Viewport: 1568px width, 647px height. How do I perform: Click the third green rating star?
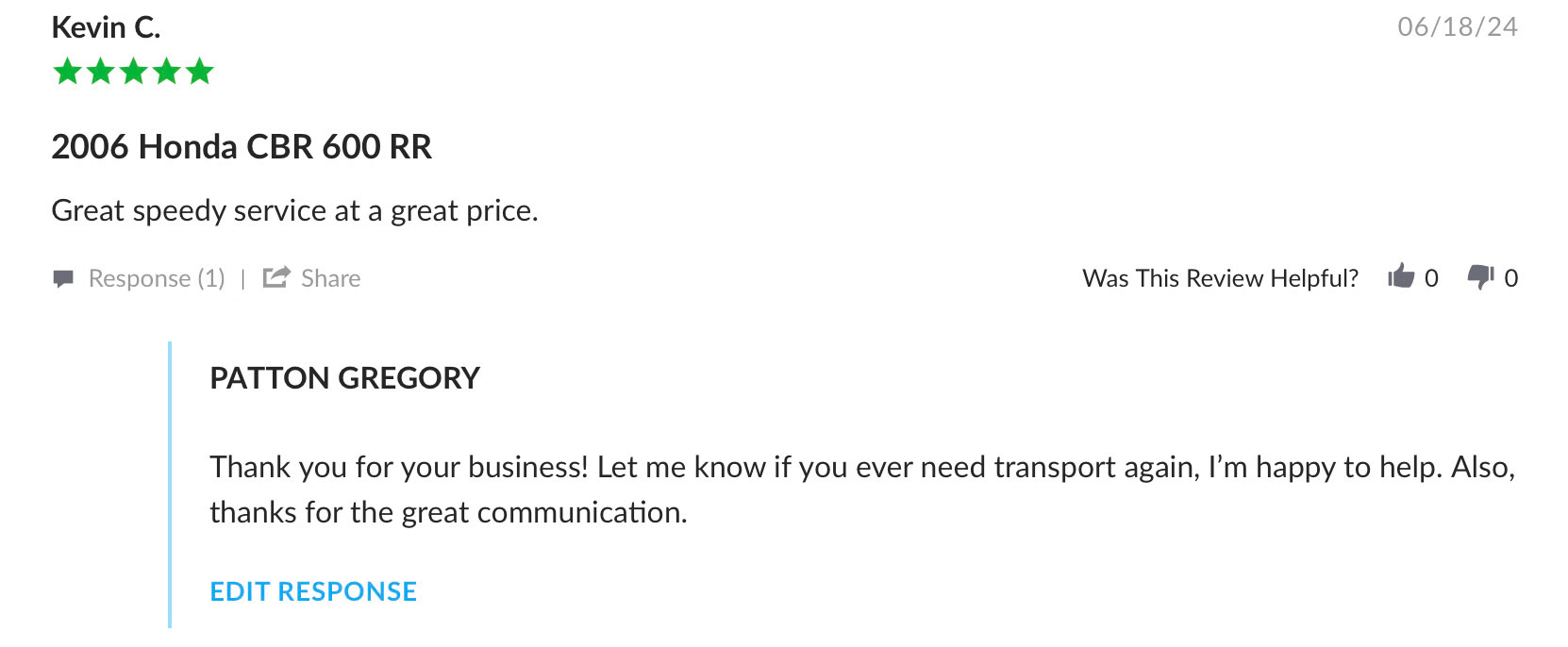pyautogui.click(x=134, y=72)
